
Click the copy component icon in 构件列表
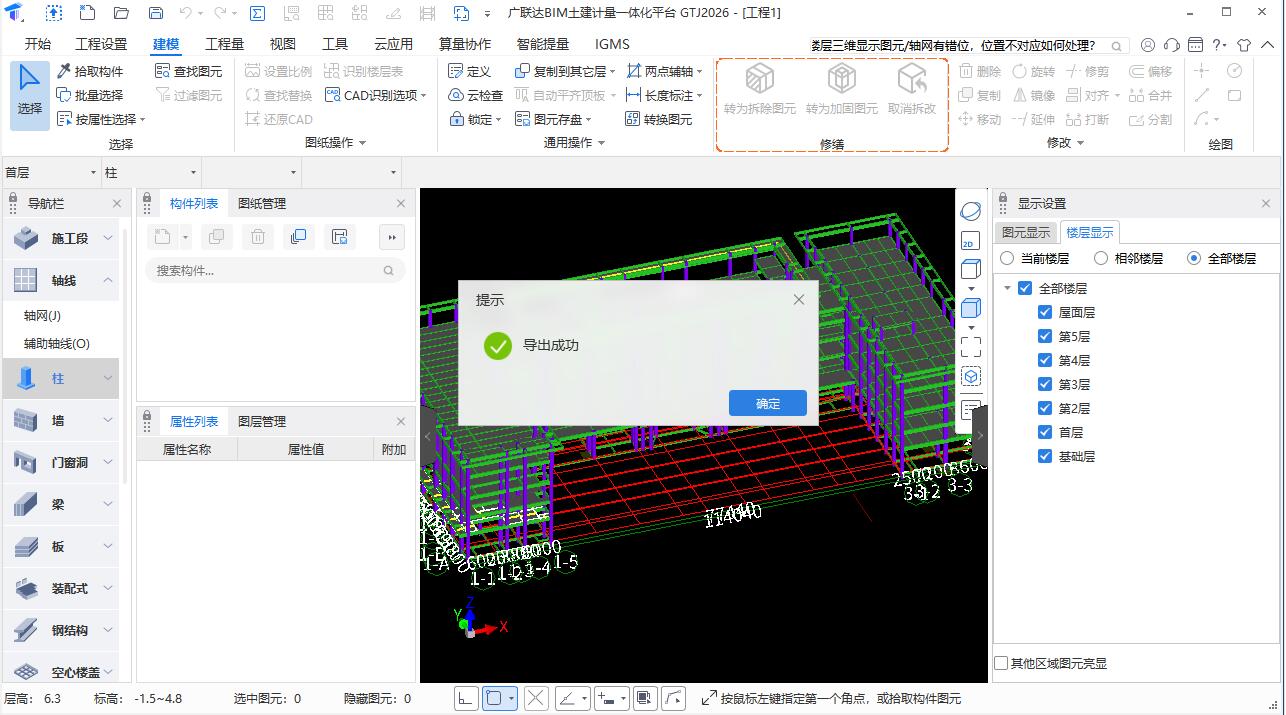coord(299,237)
